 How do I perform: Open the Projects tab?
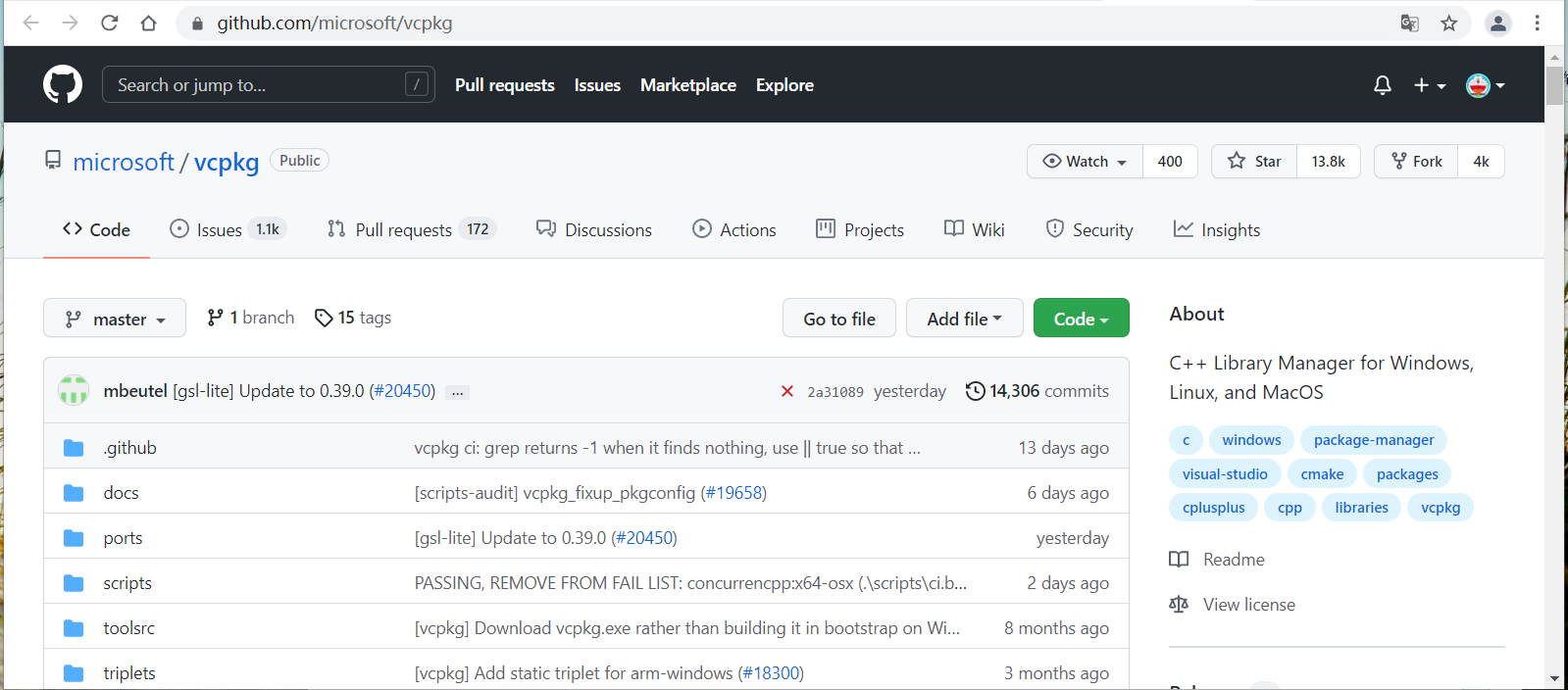point(860,229)
